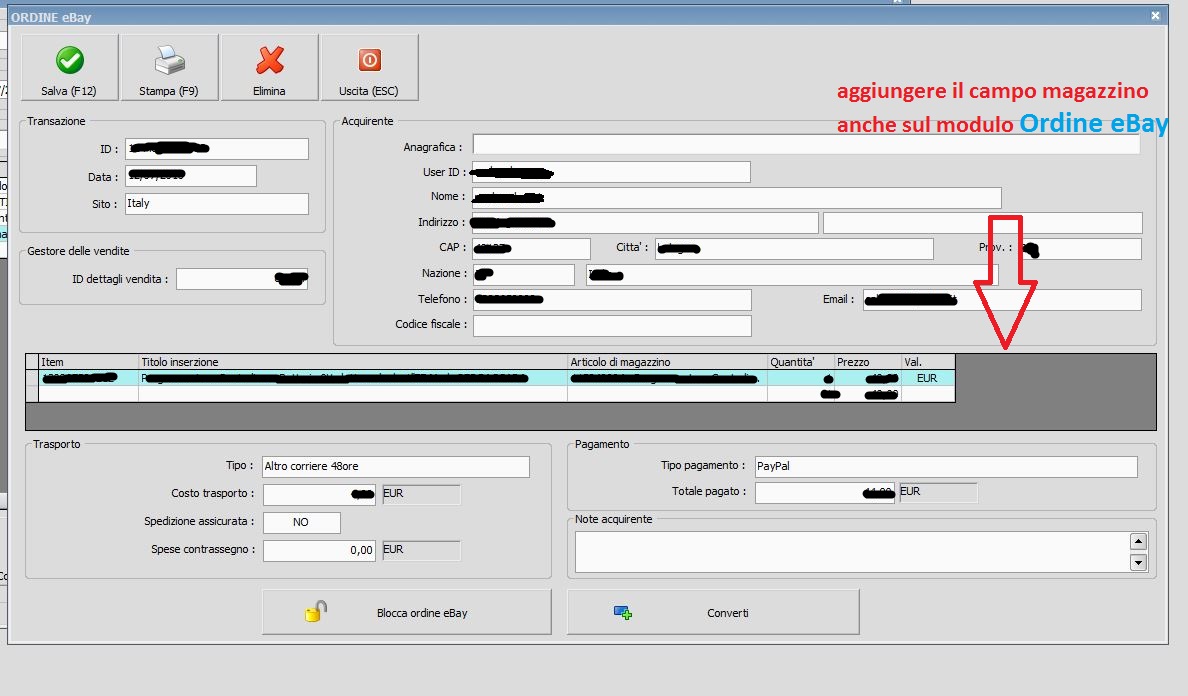
Task: Click the Item column header
Action: pyautogui.click(x=89, y=362)
